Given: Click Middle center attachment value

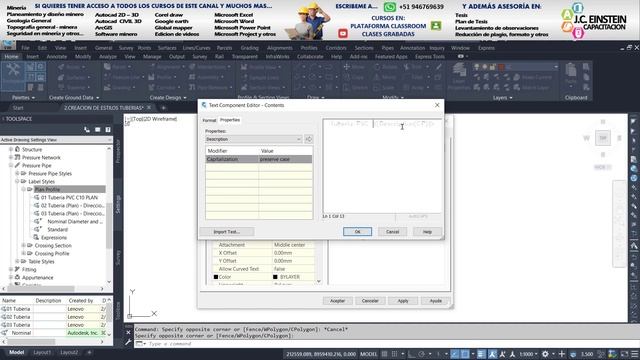Looking at the screenshot, I should coord(289,245).
